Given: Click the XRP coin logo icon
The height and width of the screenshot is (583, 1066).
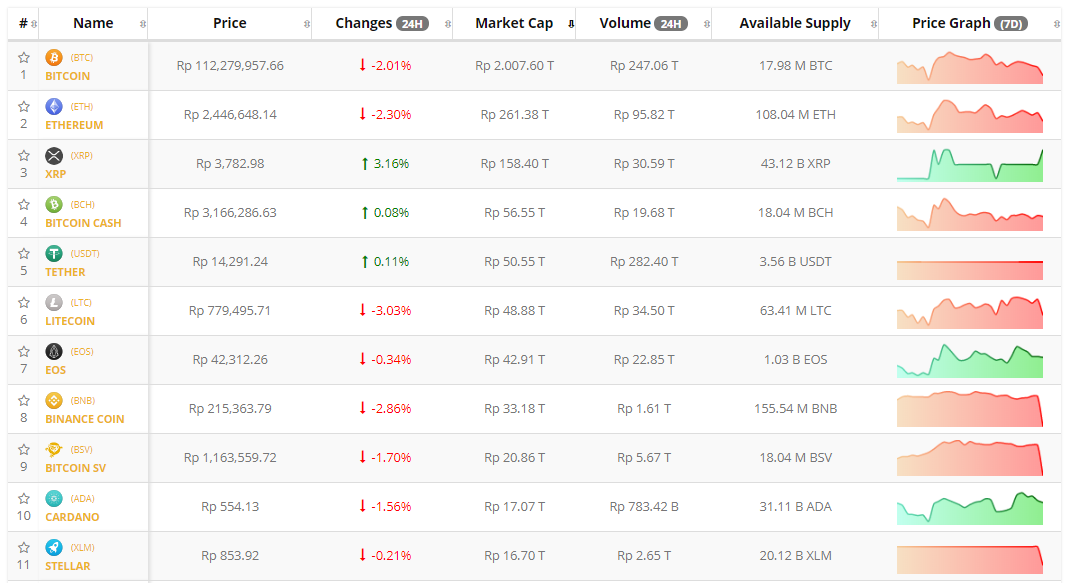Looking at the screenshot, I should 54,156.
